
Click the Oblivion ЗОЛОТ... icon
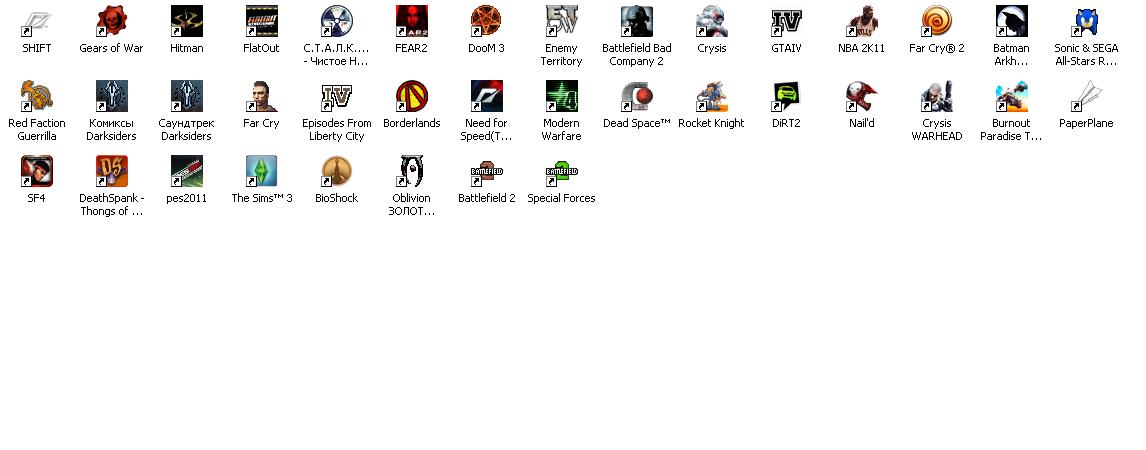[411, 171]
